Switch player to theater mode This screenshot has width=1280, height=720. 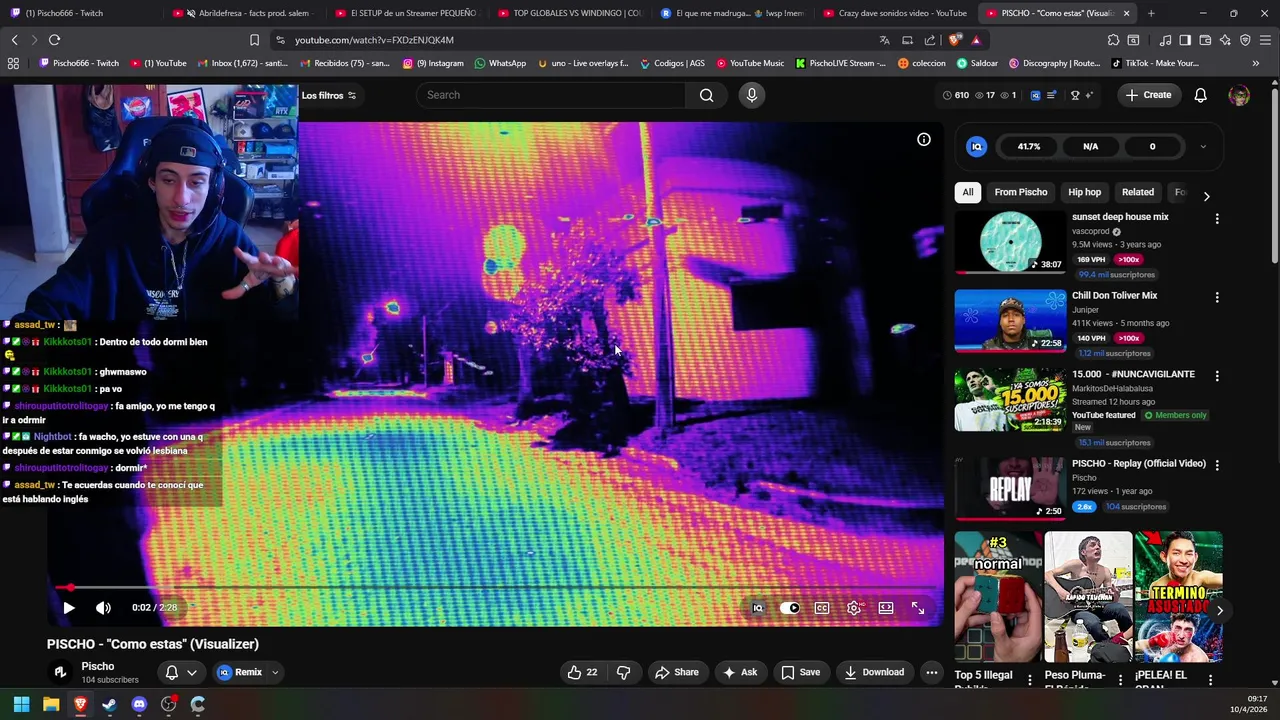(x=886, y=607)
